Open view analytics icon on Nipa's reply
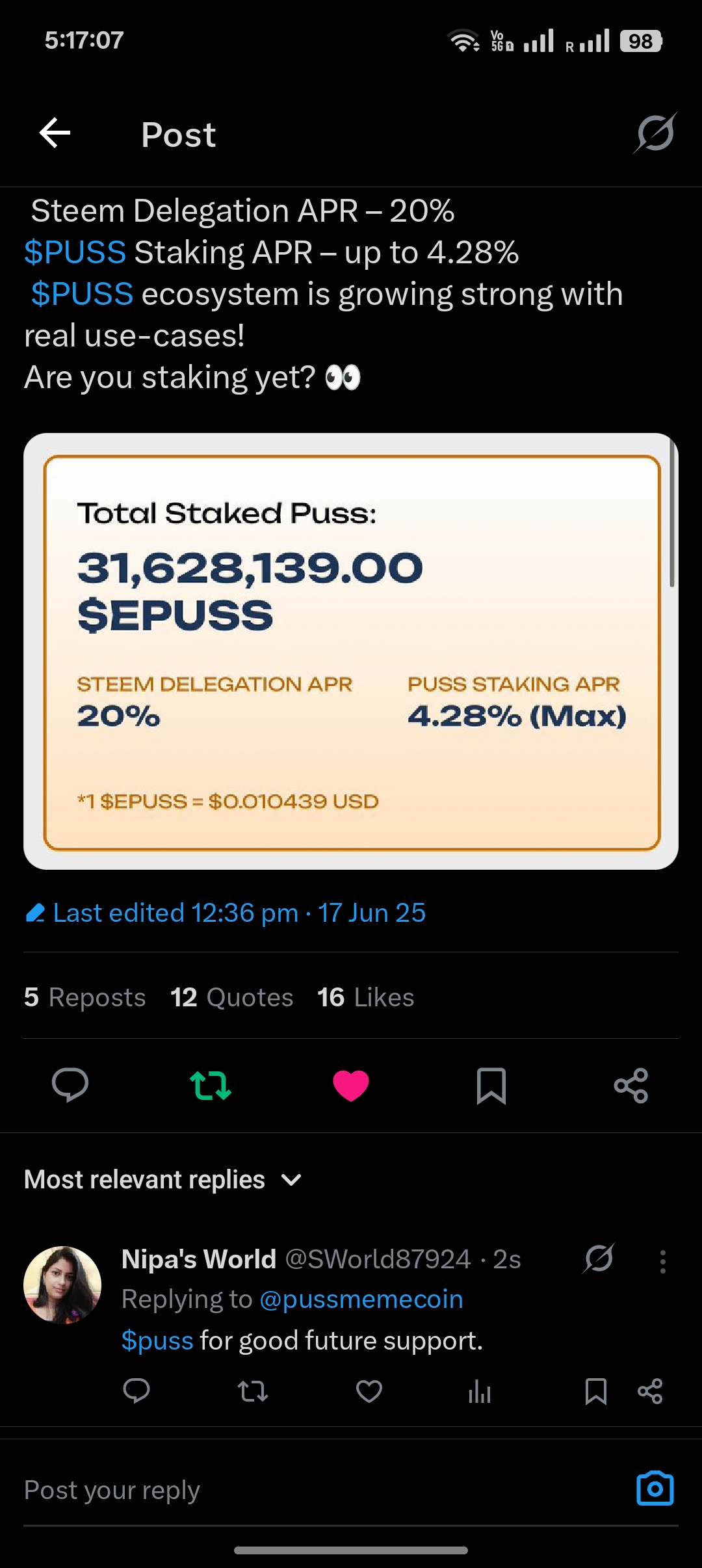Image resolution: width=702 pixels, height=1568 pixels. pos(480,1392)
